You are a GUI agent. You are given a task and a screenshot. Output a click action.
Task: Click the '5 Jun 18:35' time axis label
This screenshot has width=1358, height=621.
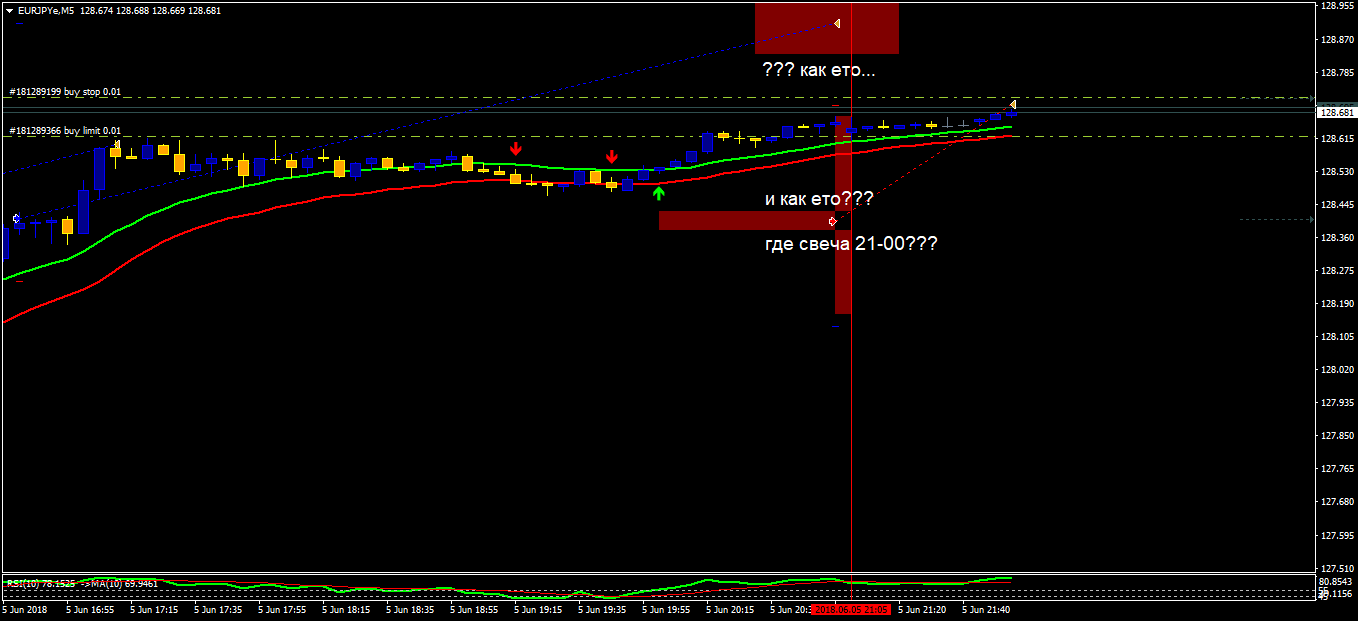point(410,608)
